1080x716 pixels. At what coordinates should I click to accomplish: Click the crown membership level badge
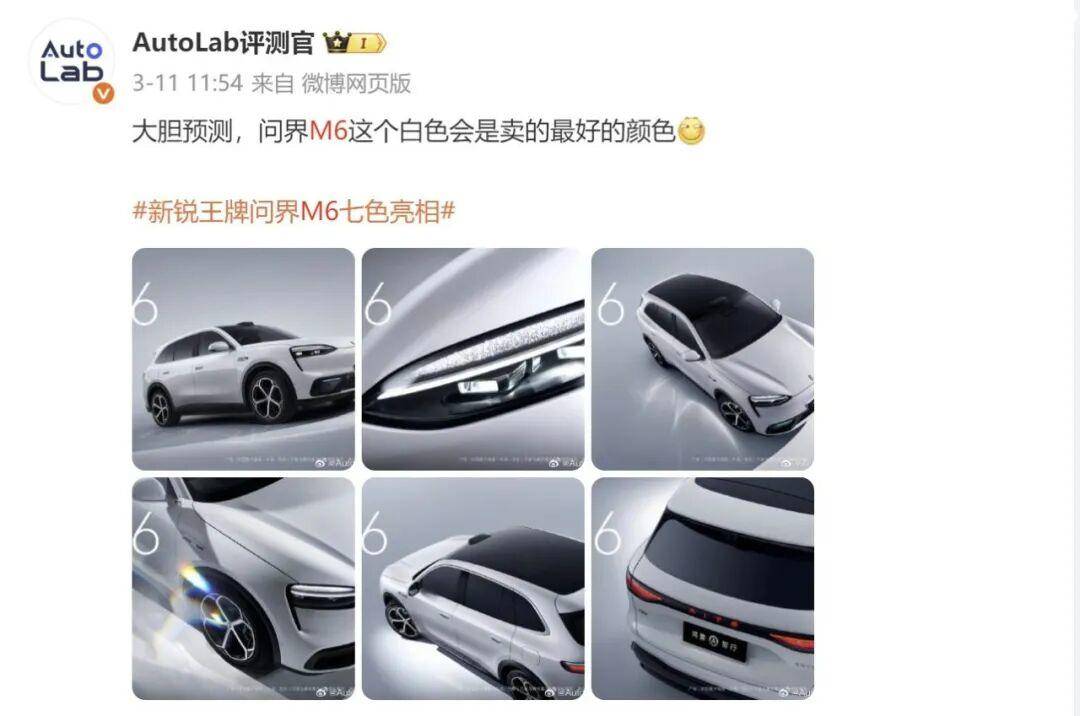tap(355, 43)
